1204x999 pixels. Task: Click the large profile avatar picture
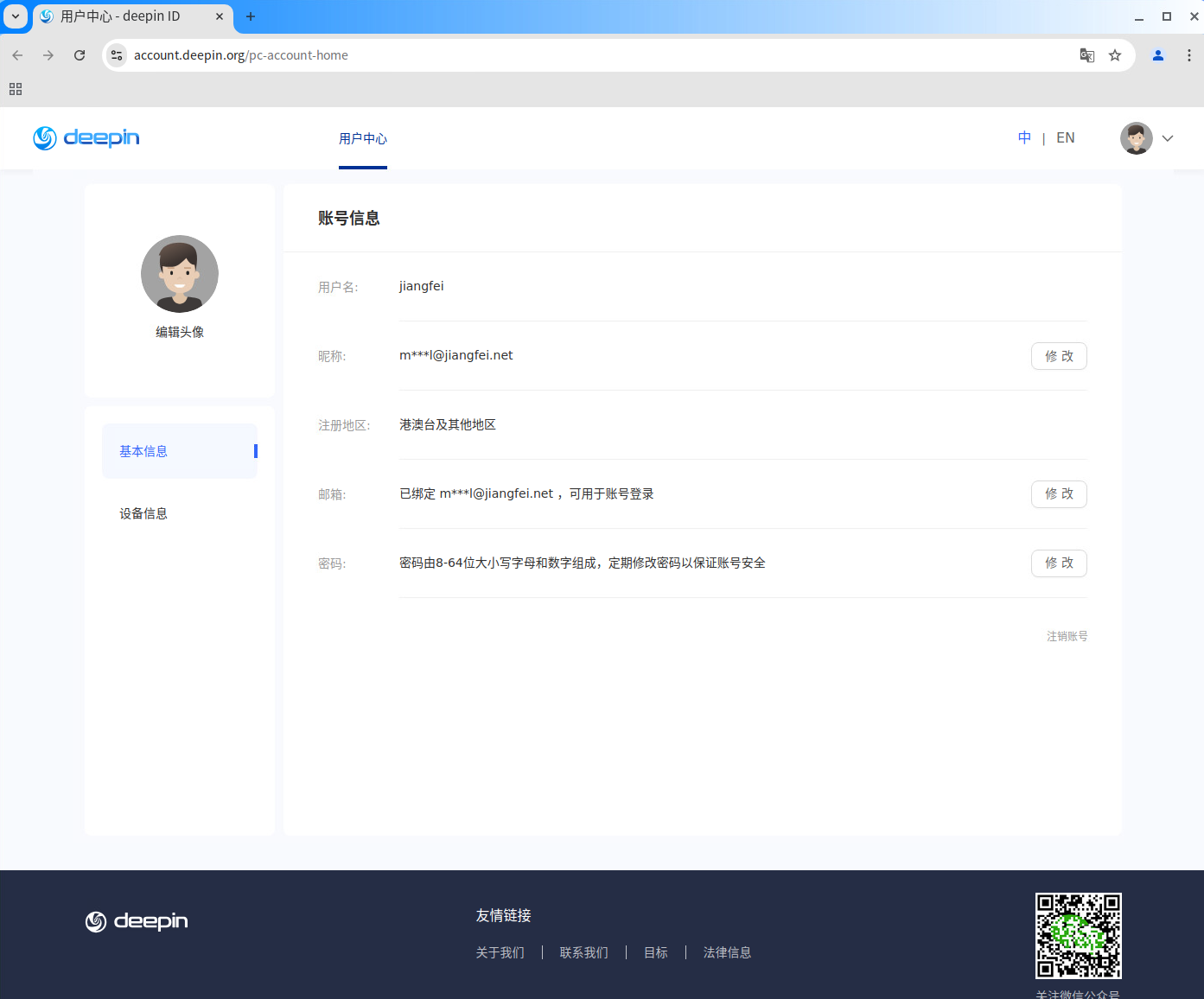point(180,274)
